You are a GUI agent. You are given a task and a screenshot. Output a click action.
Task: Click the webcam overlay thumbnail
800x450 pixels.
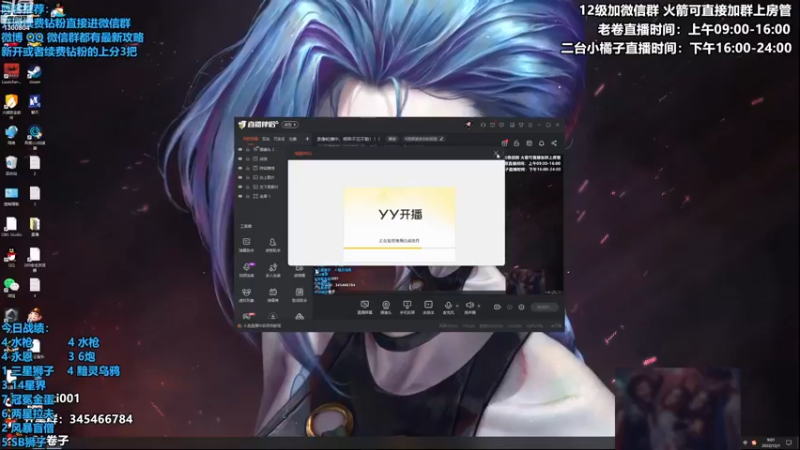pos(678,407)
